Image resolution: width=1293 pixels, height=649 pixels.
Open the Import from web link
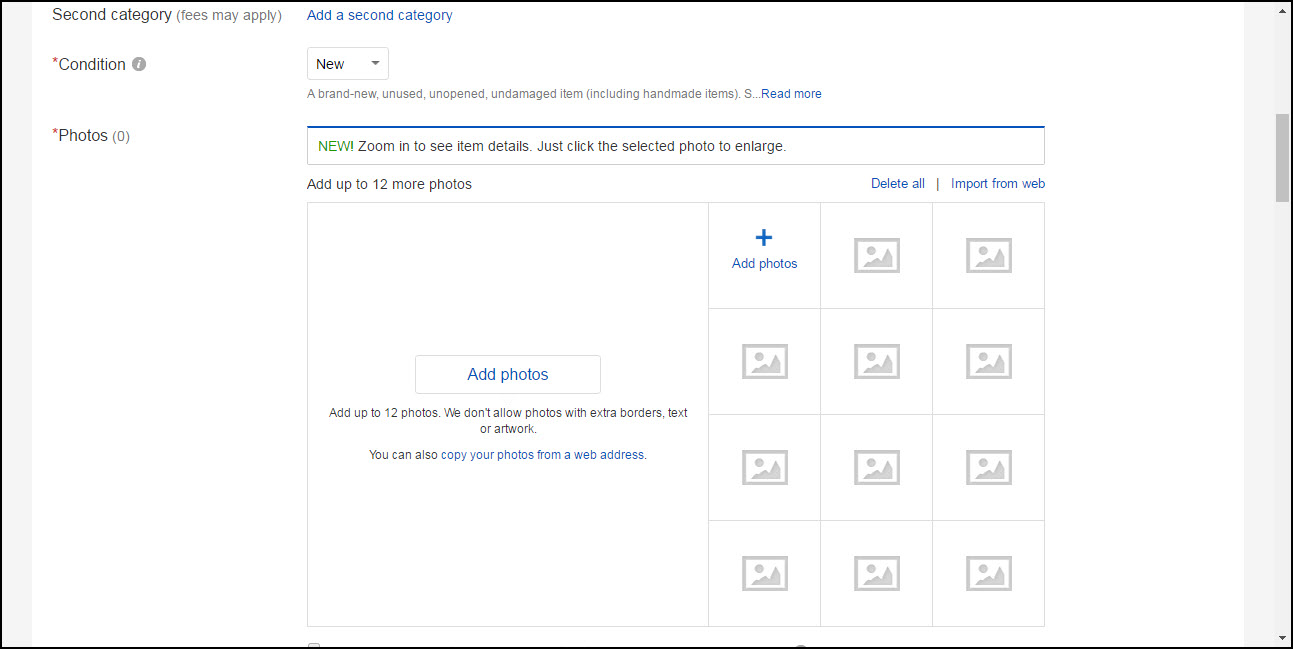[997, 183]
